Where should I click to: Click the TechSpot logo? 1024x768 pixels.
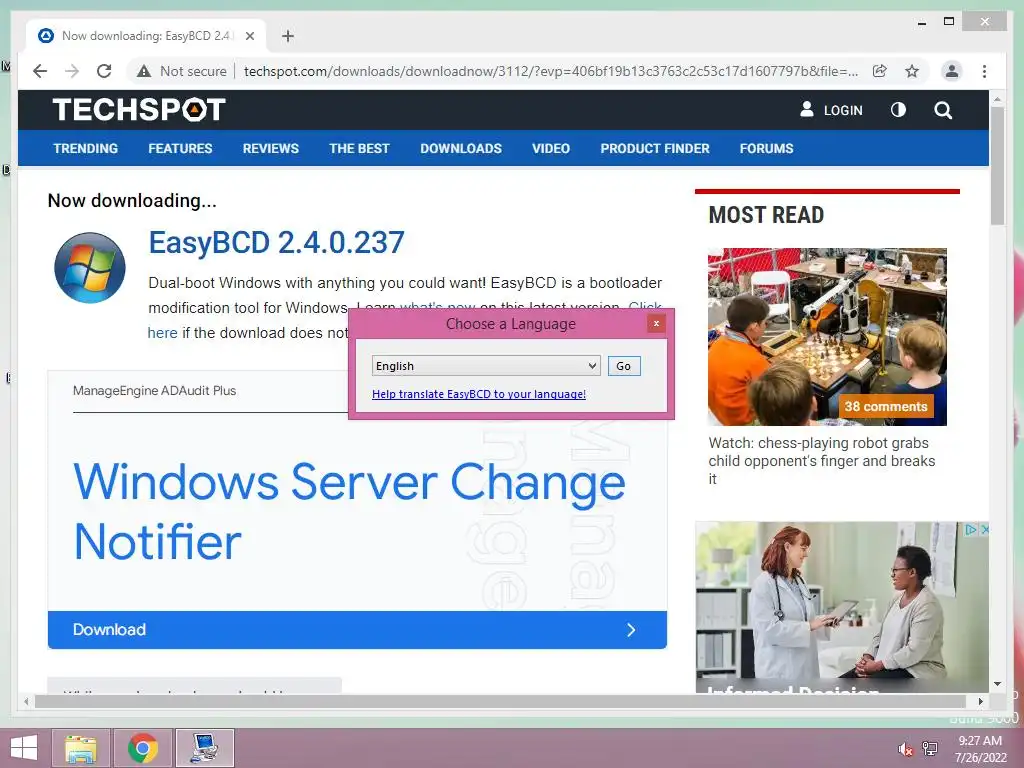[x=139, y=110]
